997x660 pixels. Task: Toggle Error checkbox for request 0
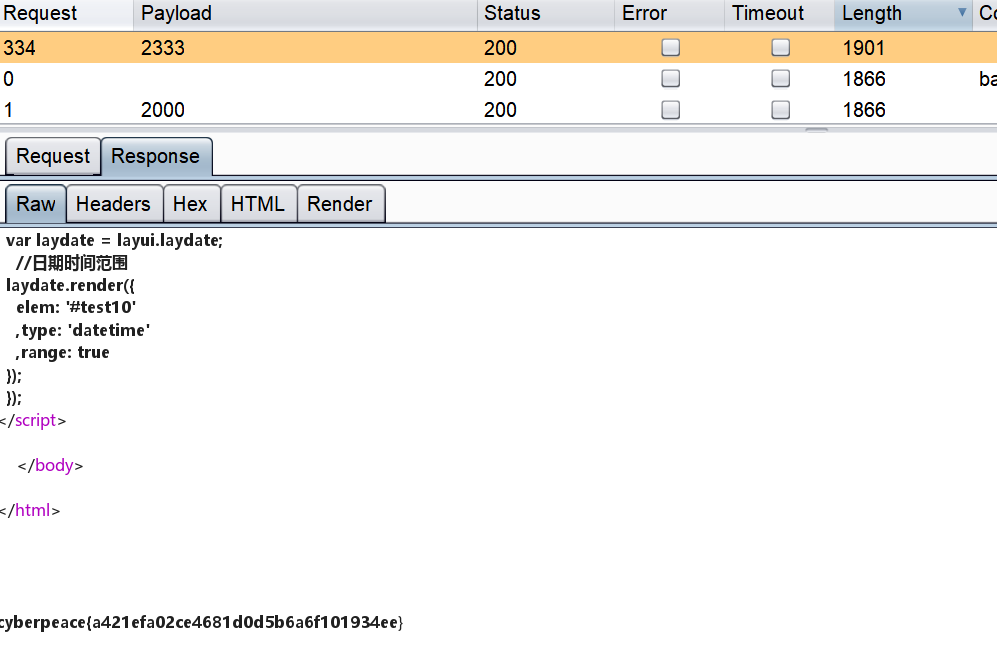[x=670, y=78]
